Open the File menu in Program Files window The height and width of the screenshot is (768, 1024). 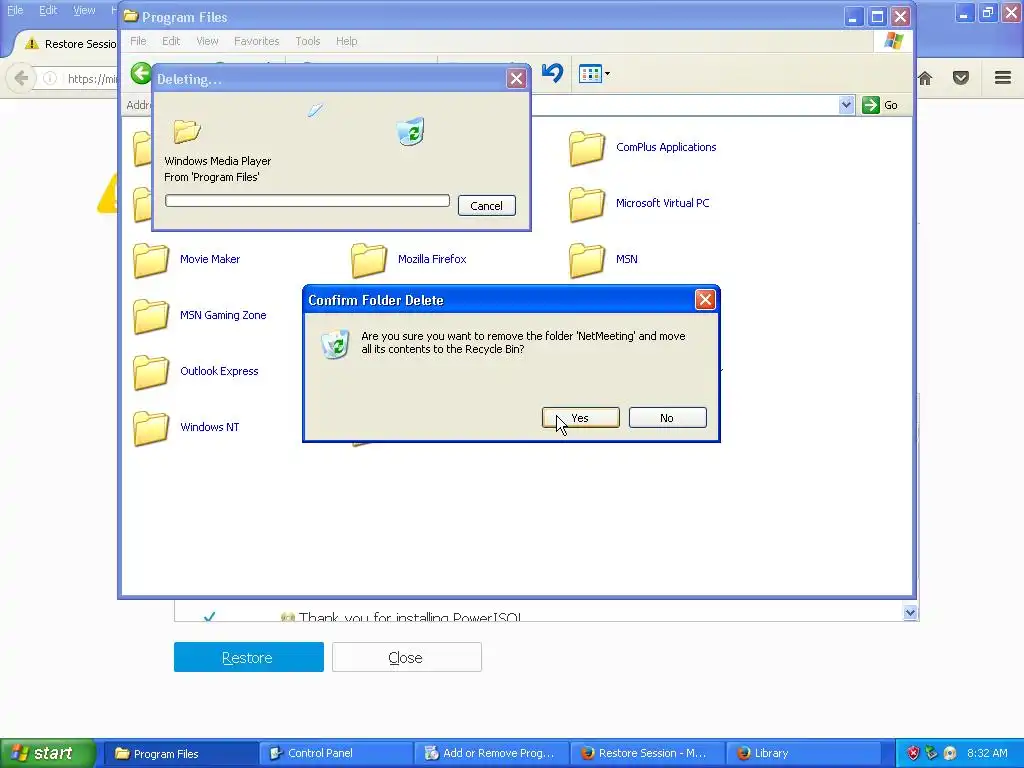(138, 41)
